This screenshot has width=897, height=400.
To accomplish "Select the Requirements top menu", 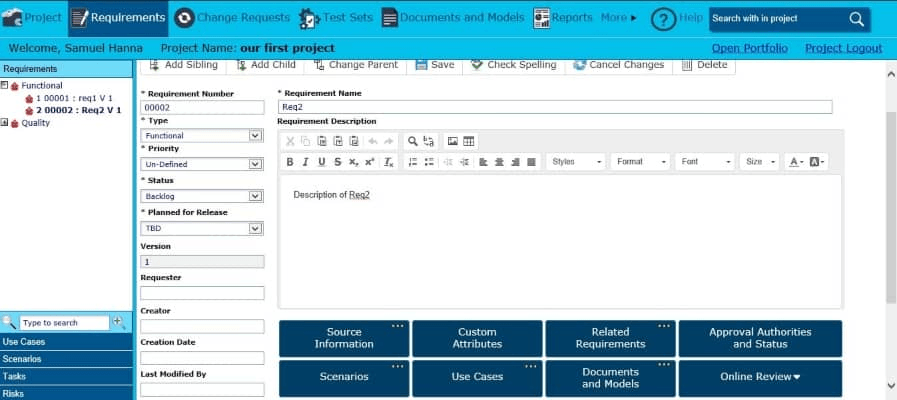I will 118,18.
